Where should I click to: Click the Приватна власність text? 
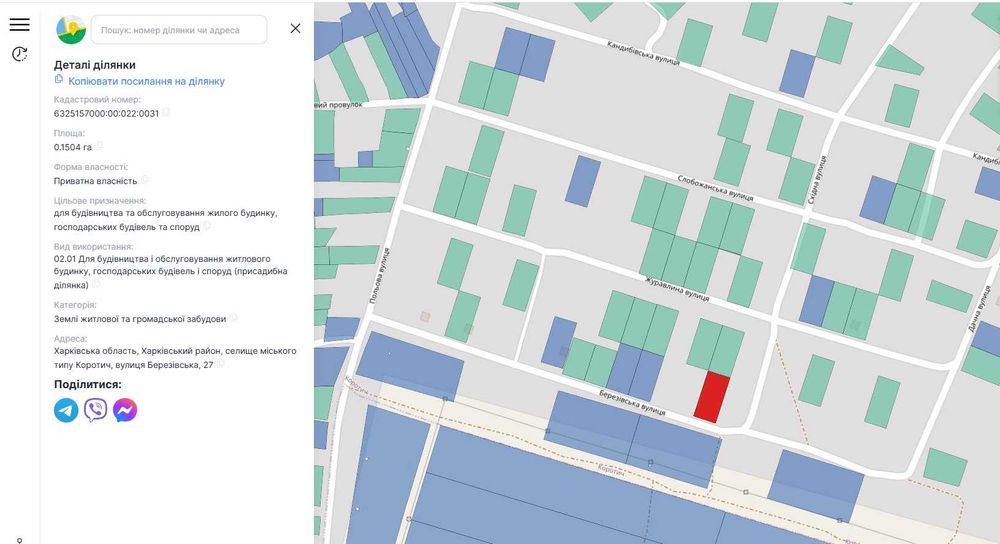coord(96,181)
